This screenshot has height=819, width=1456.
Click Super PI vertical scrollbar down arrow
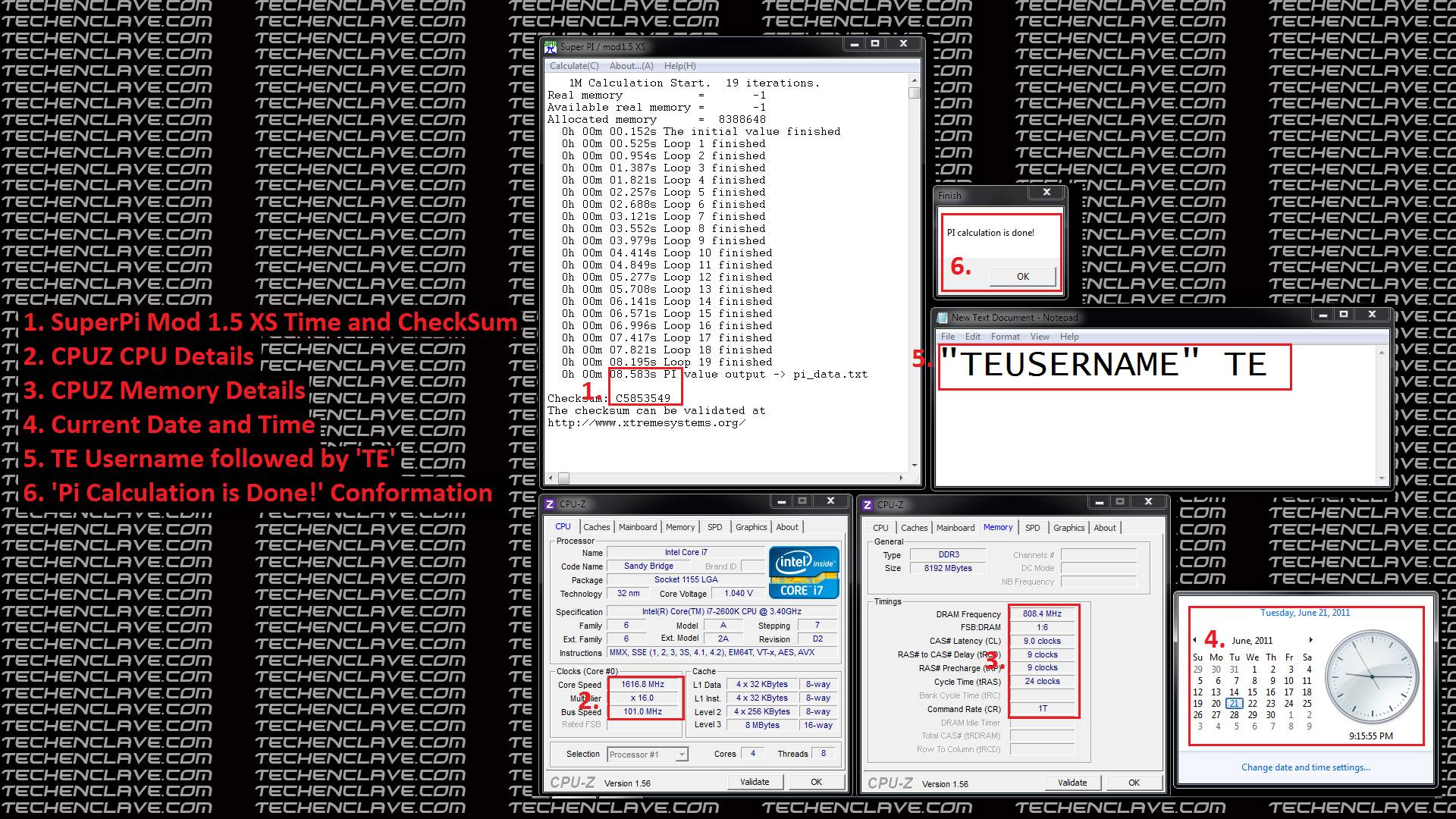(915, 466)
